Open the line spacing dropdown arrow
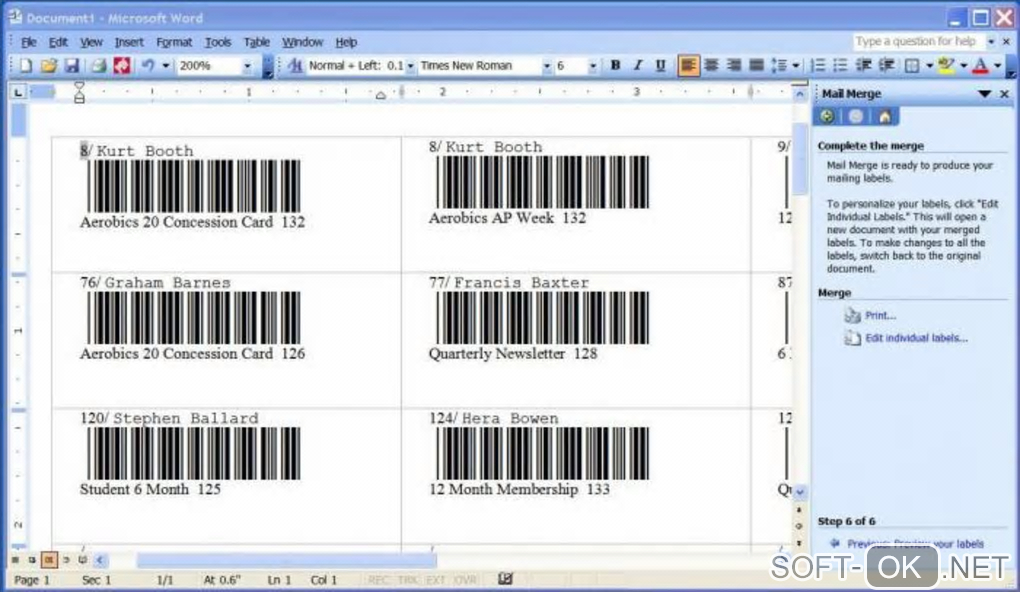Viewport: 1020px width, 592px height. click(796, 66)
